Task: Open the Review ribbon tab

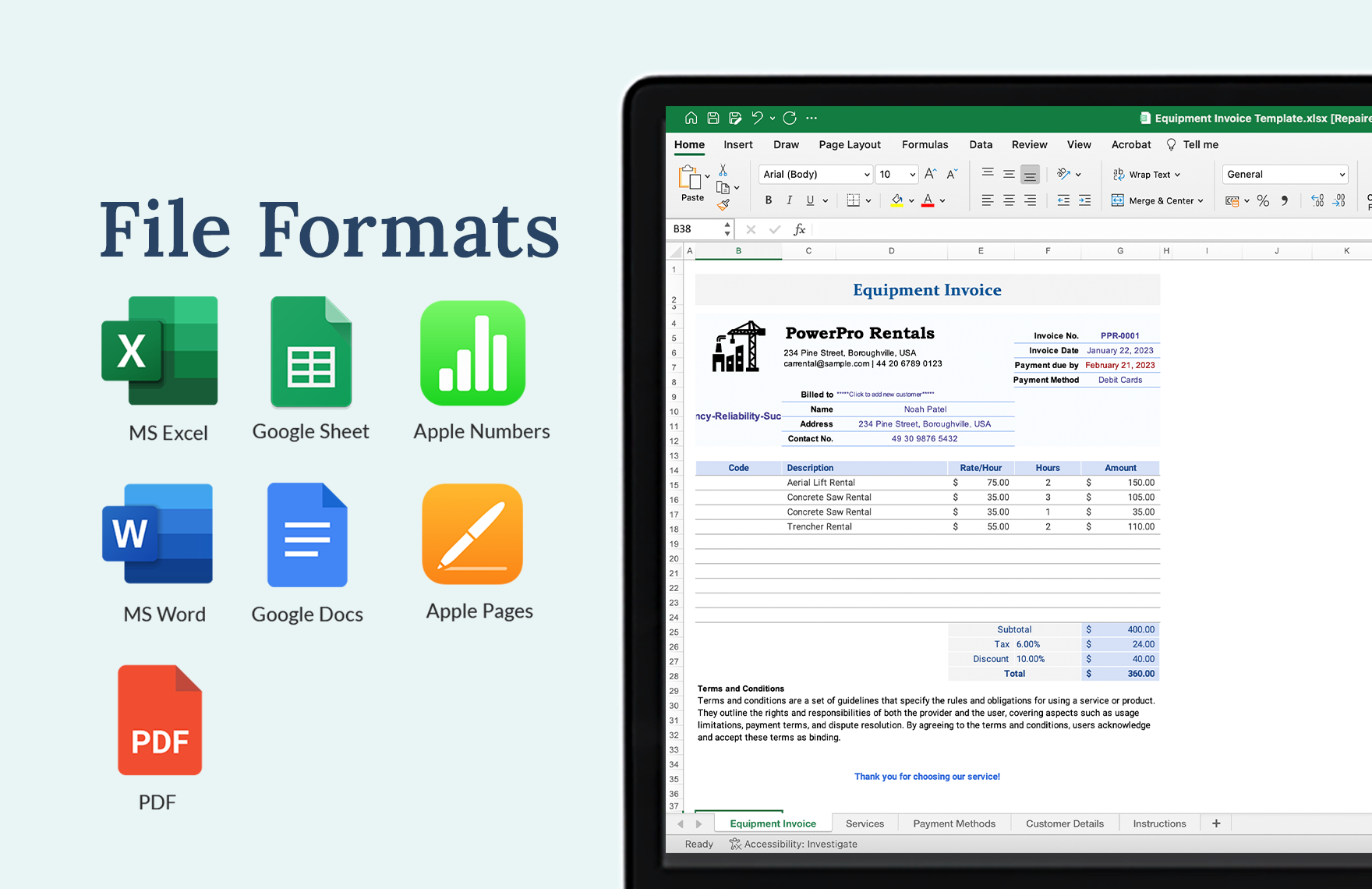Action: coord(1029,144)
